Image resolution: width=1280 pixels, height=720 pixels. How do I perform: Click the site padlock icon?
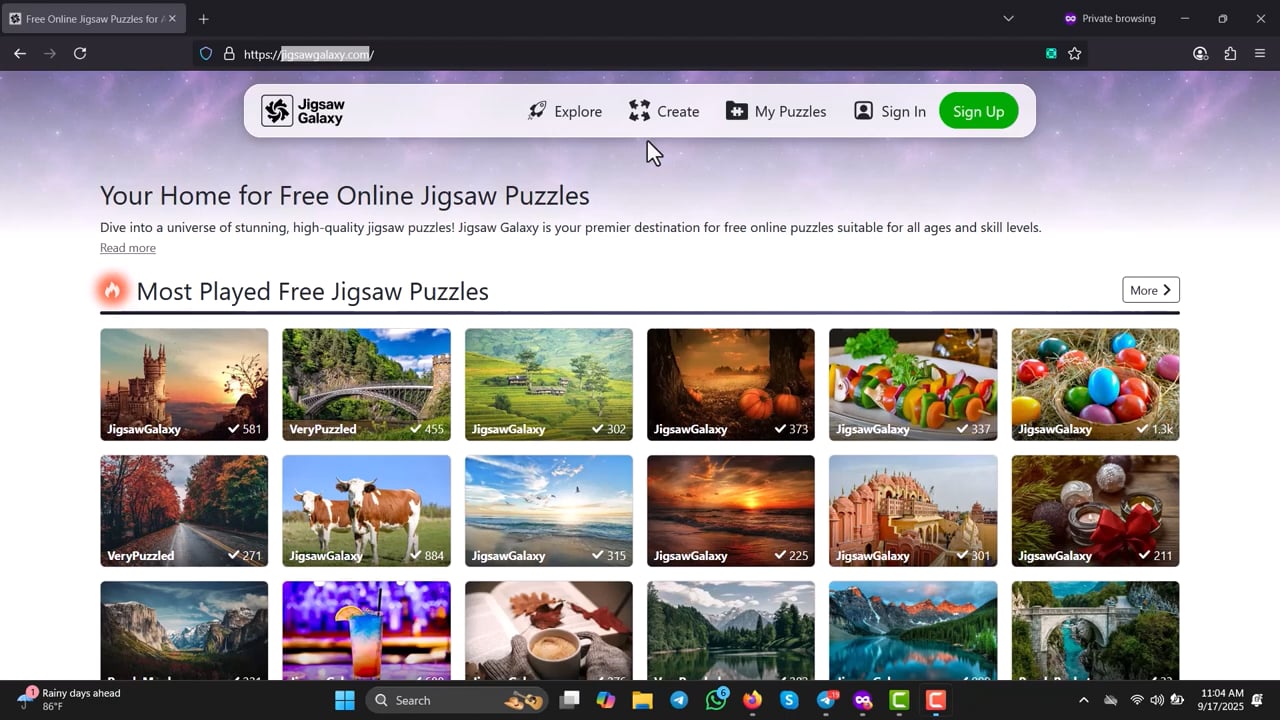(229, 54)
